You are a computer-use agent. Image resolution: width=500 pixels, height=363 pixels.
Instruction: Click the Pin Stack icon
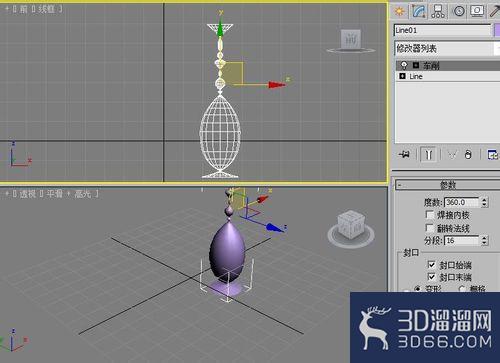pyautogui.click(x=404, y=154)
